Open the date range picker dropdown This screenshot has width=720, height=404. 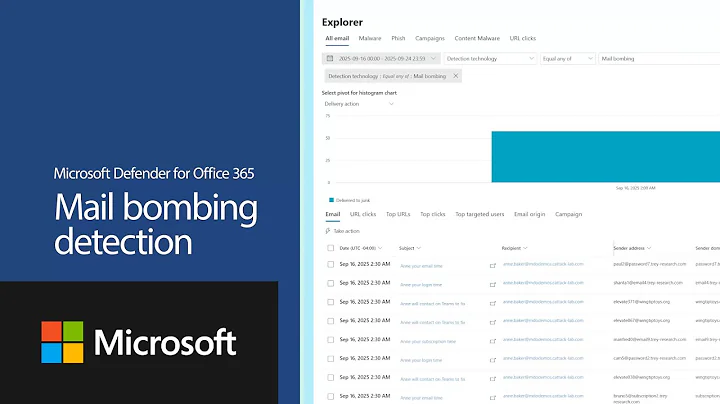coord(381,58)
